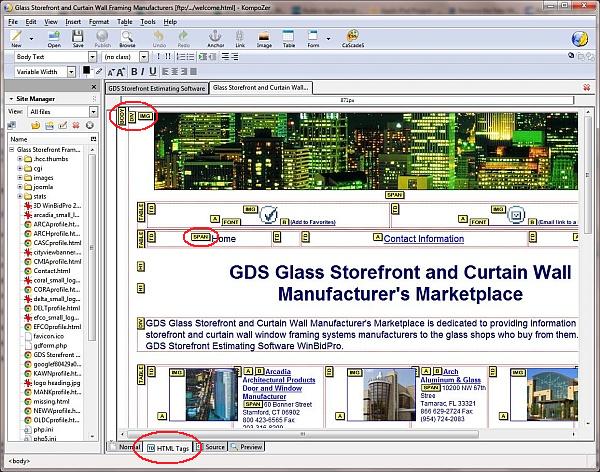The height and width of the screenshot is (472, 600).
Task: Open the (no class) dropdown
Action: (144, 57)
